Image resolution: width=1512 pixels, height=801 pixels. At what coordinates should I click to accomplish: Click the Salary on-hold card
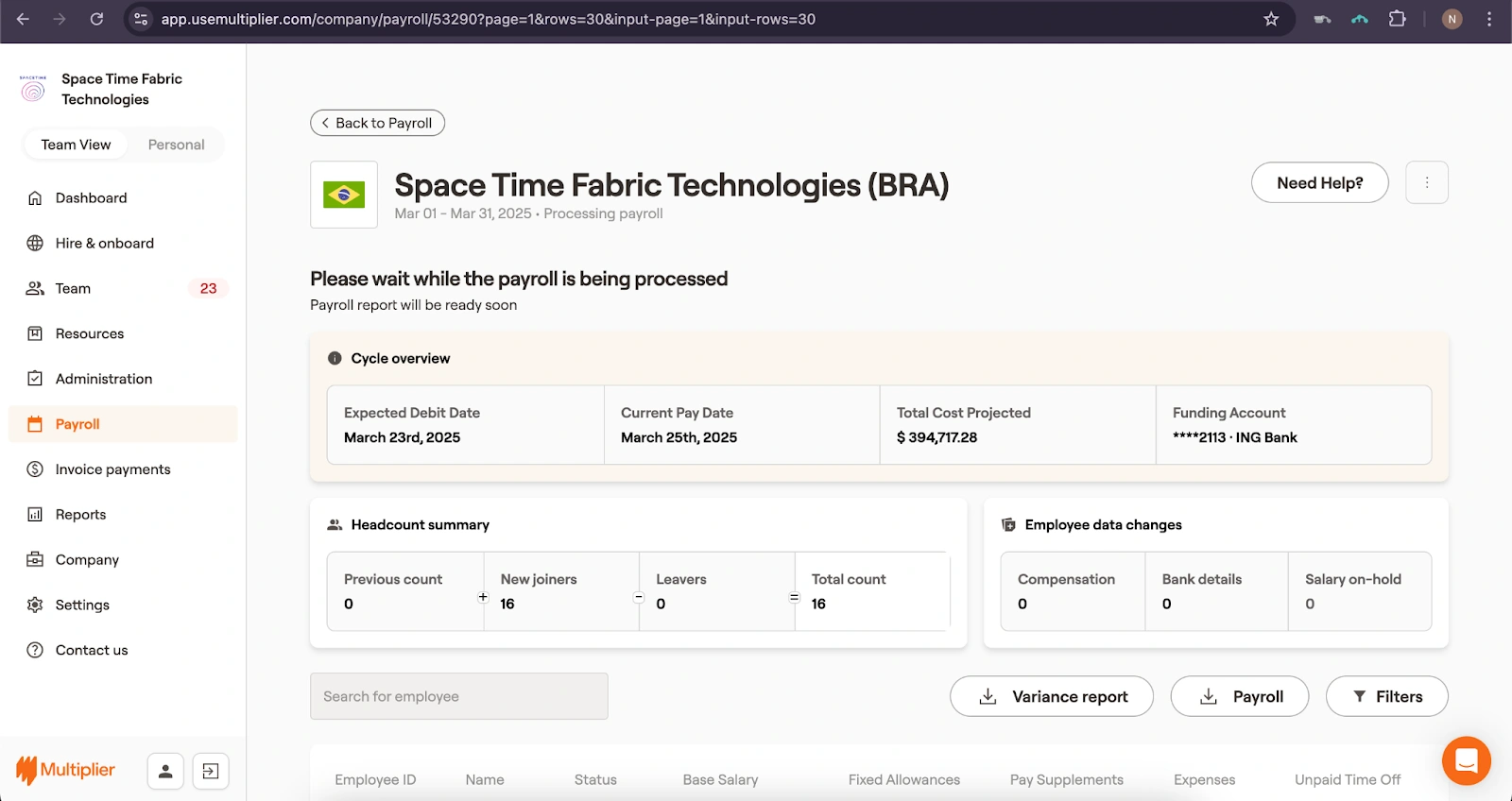coord(1360,591)
